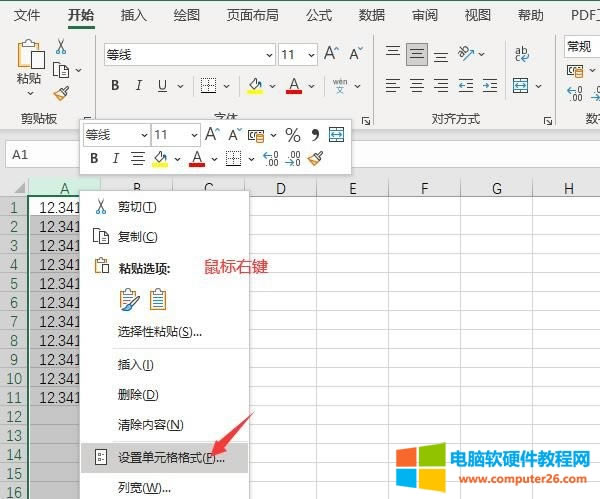This screenshot has height=499, width=600.
Task: Open the ribbon font size dropdown
Action: click(312, 55)
